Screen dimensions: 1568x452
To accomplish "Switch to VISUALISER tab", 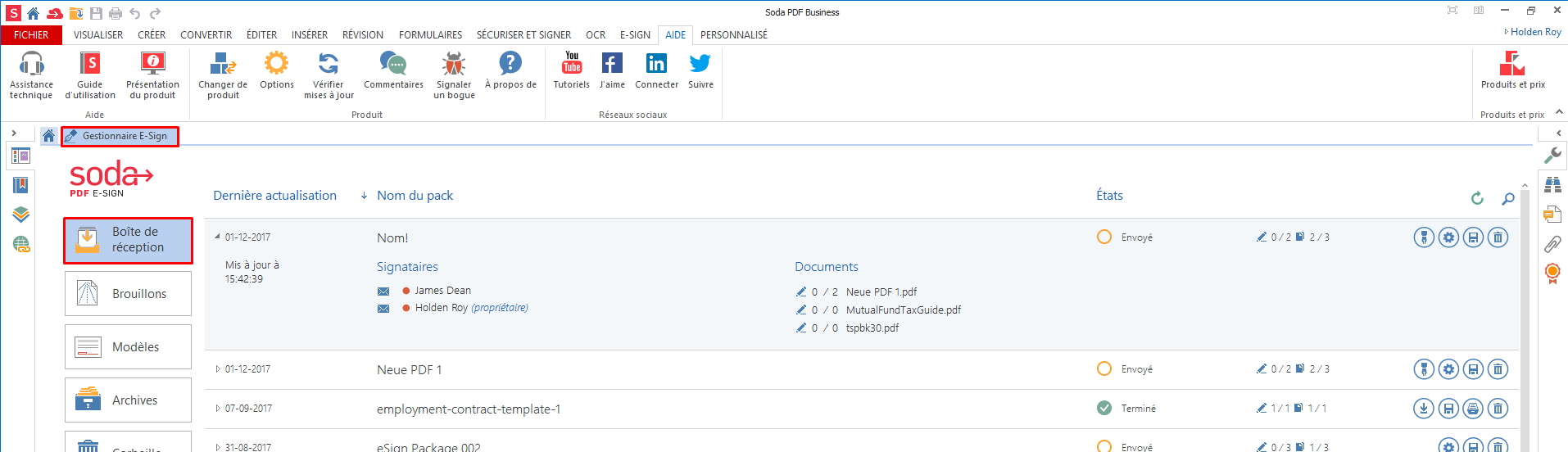I will coord(98,35).
